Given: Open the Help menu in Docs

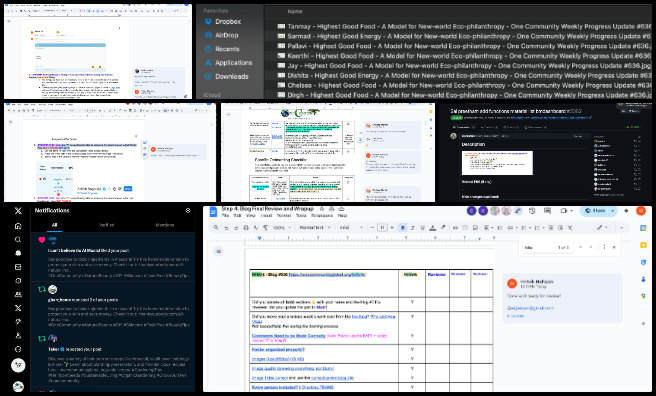Looking at the screenshot, I should pyautogui.click(x=342, y=215).
